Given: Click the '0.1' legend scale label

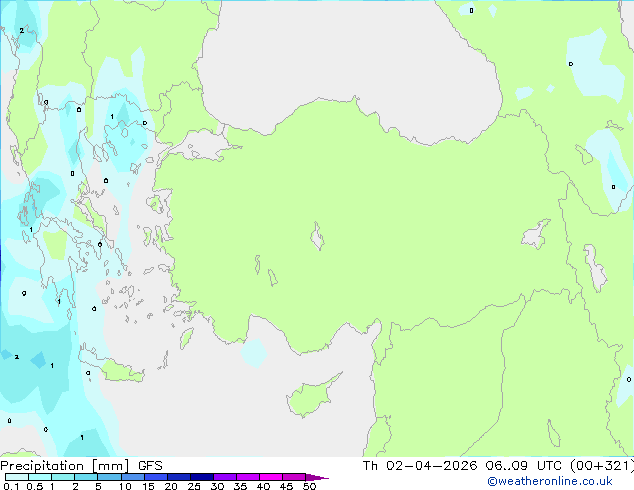Looking at the screenshot, I should [11, 486].
